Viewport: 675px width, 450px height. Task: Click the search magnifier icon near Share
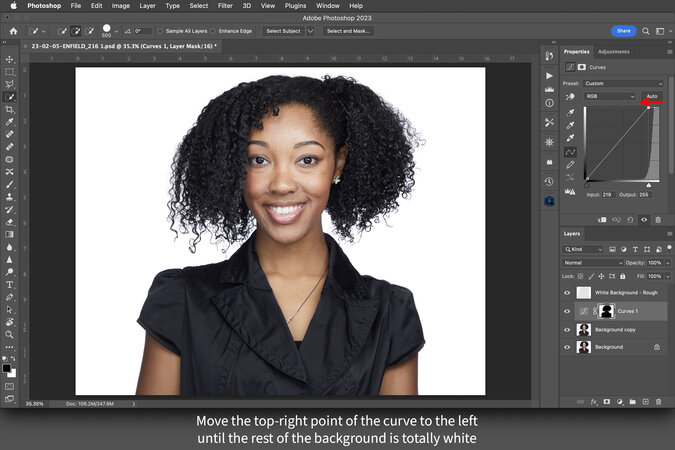tap(646, 31)
